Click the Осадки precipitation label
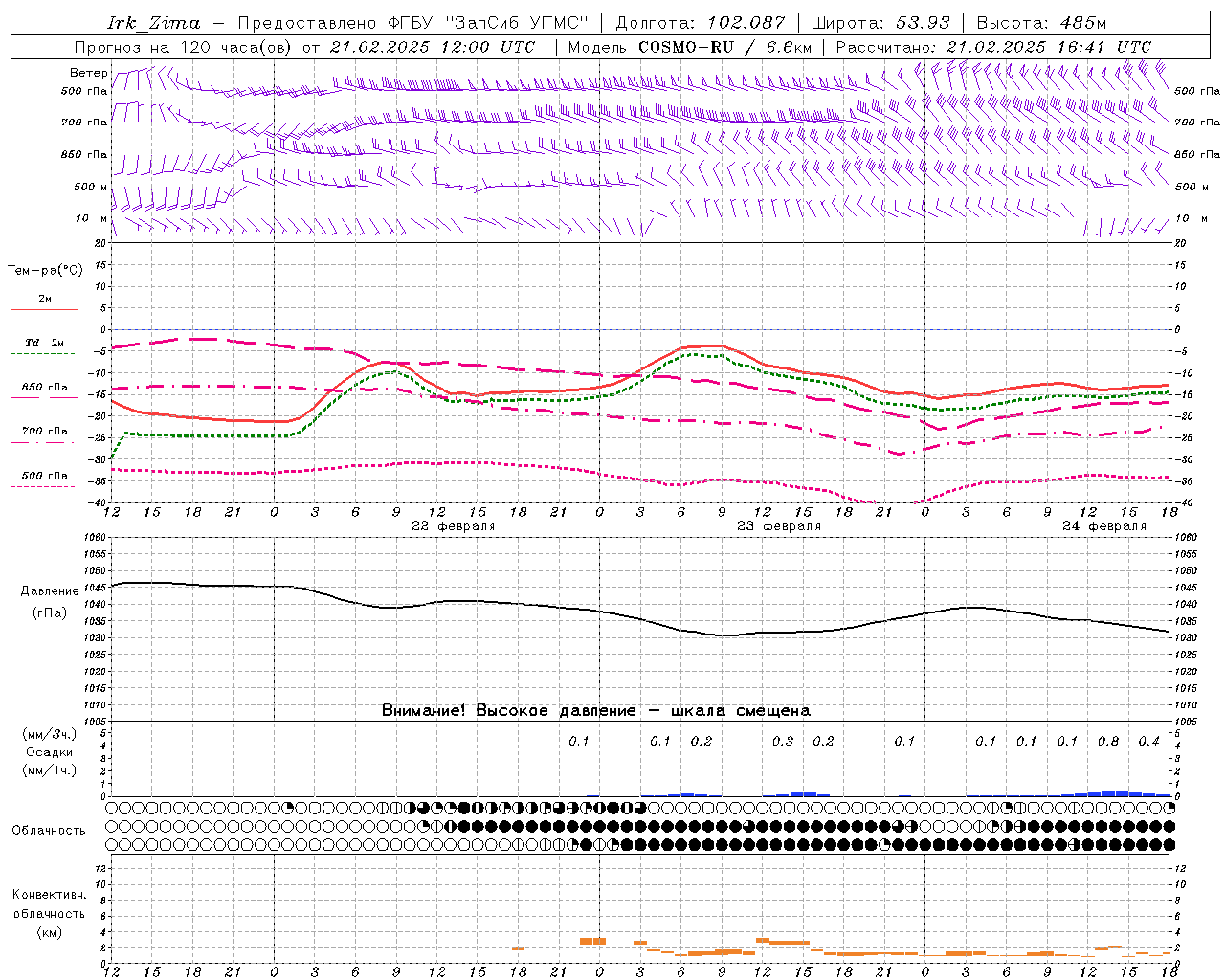The width and height of the screenshot is (1225, 980). pyautogui.click(x=50, y=752)
